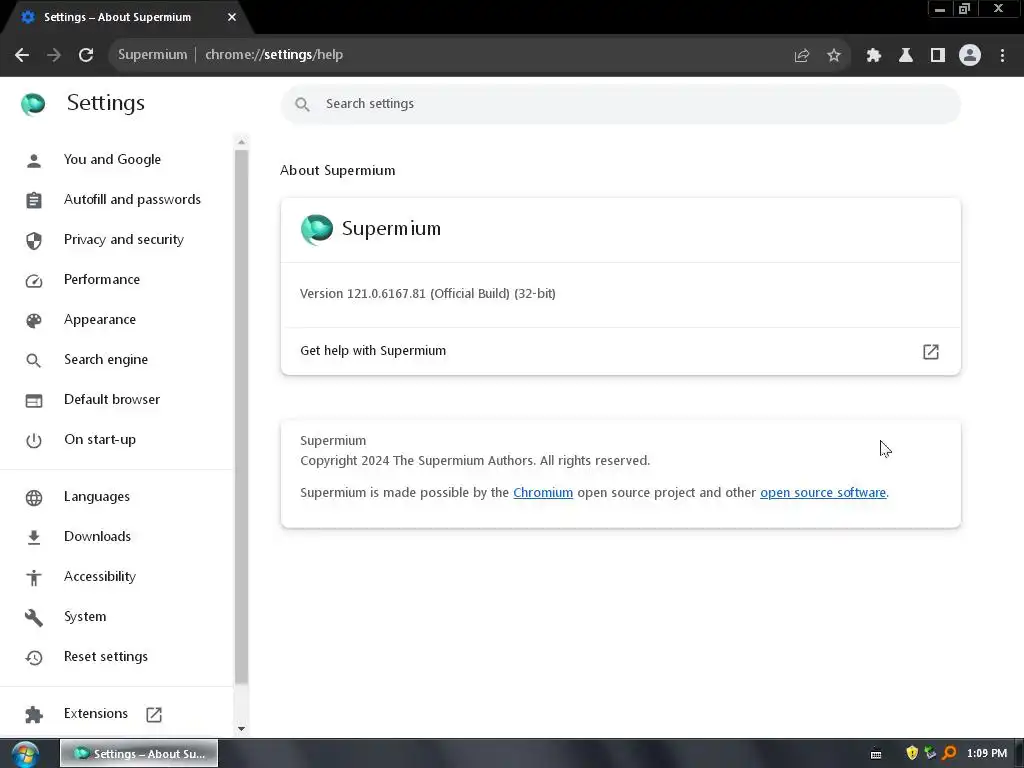Open external link icon for Get help
Image resolution: width=1024 pixels, height=768 pixels.
[931, 351]
